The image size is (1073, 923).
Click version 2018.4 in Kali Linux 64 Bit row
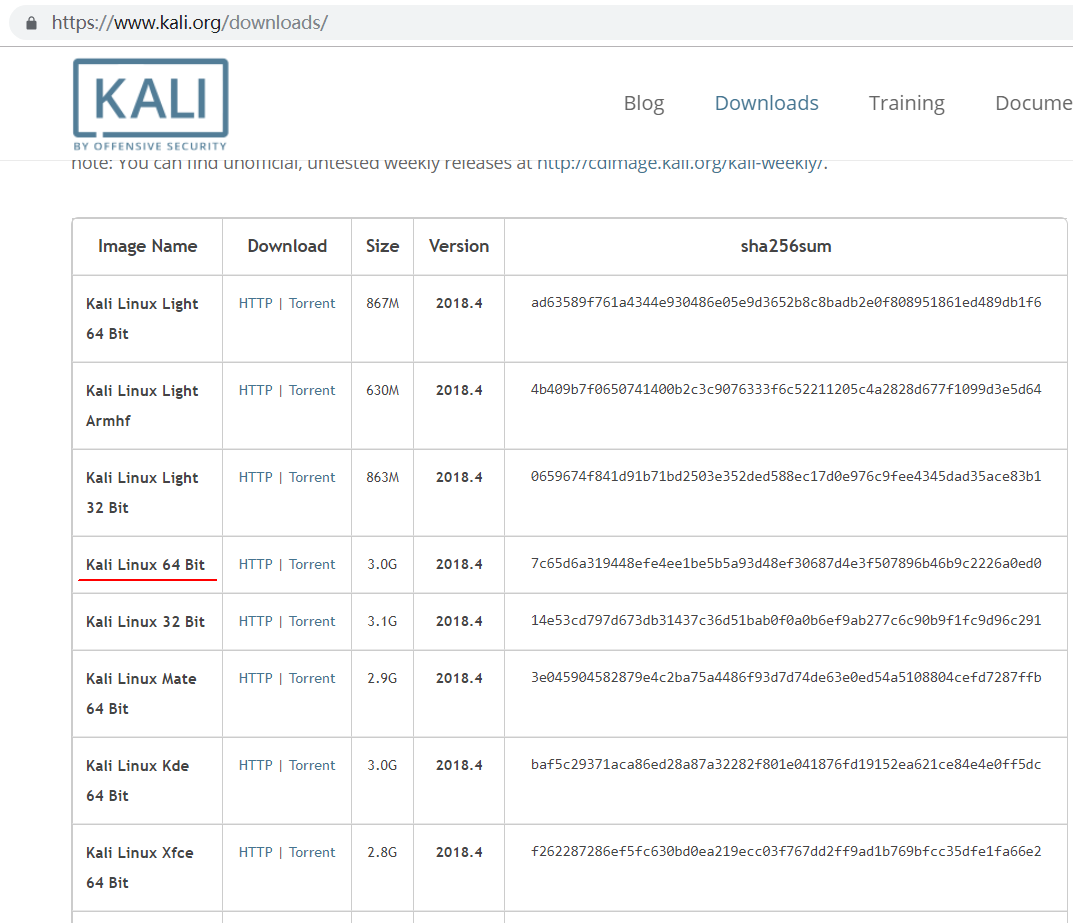click(459, 564)
